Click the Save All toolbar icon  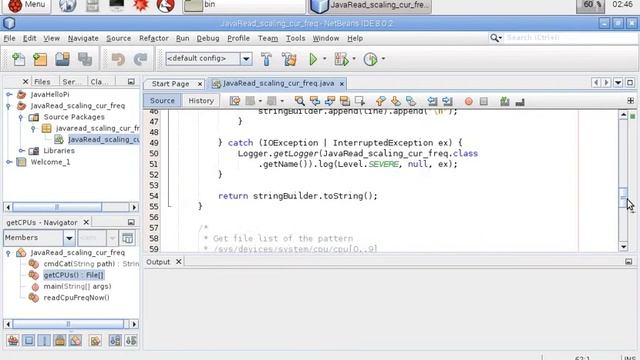coord(85,60)
